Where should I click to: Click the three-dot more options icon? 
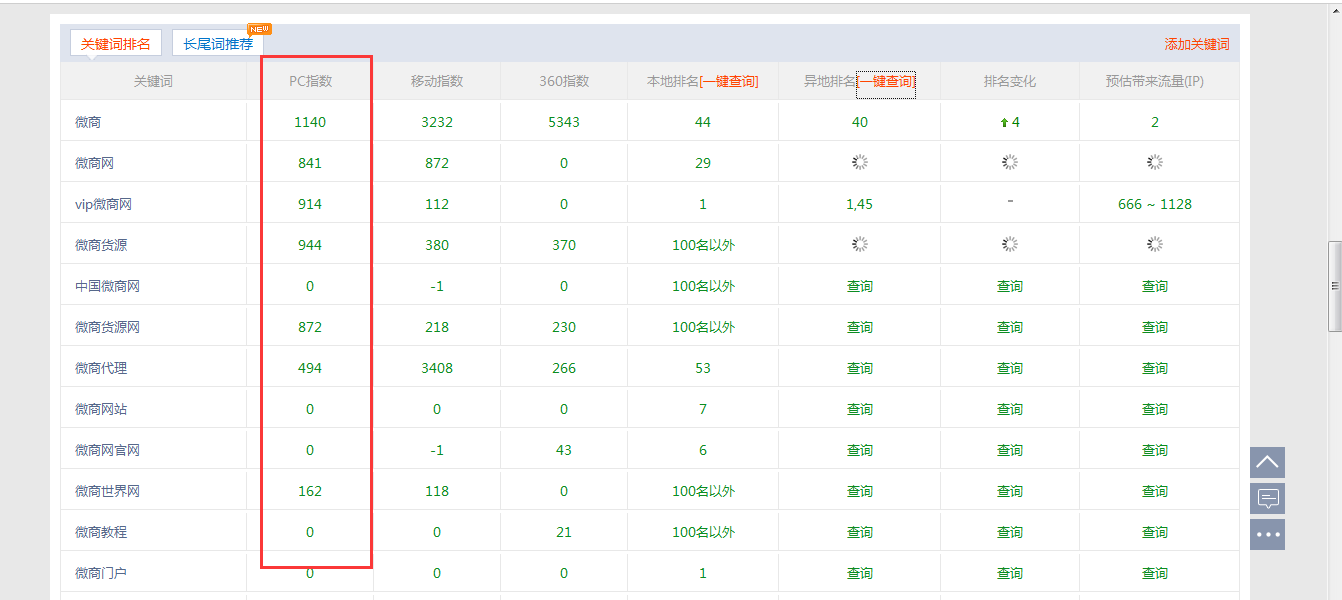click(1267, 534)
